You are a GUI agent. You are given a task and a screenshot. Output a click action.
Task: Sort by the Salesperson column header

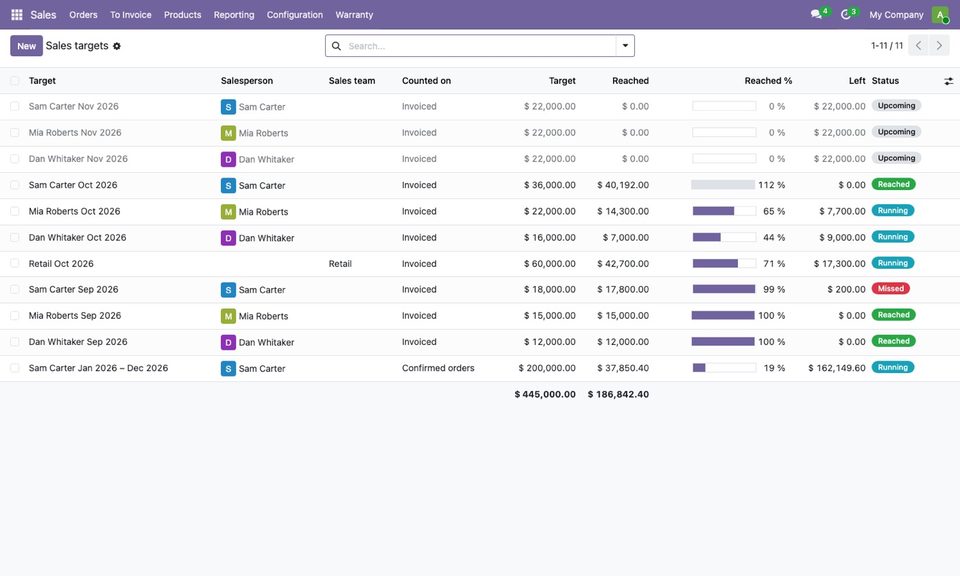pos(247,81)
